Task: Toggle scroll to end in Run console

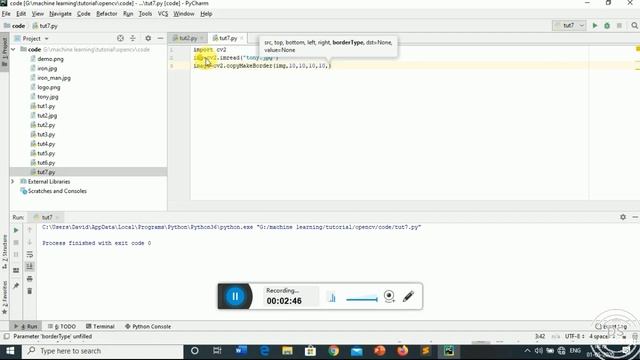Action: tap(29, 267)
